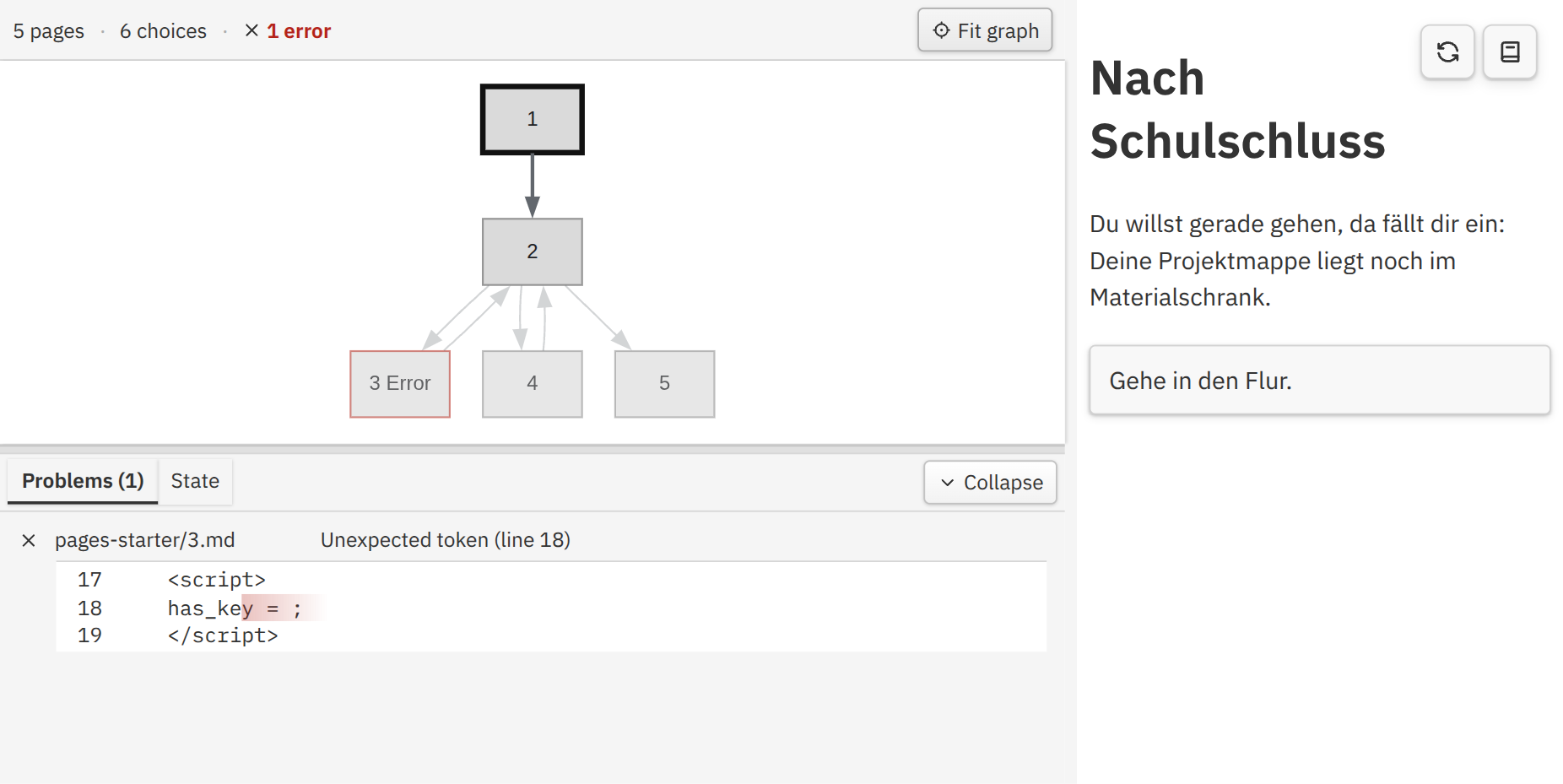
Task: Click the 'Nach Schulschluss' heading
Action: coord(1238,110)
